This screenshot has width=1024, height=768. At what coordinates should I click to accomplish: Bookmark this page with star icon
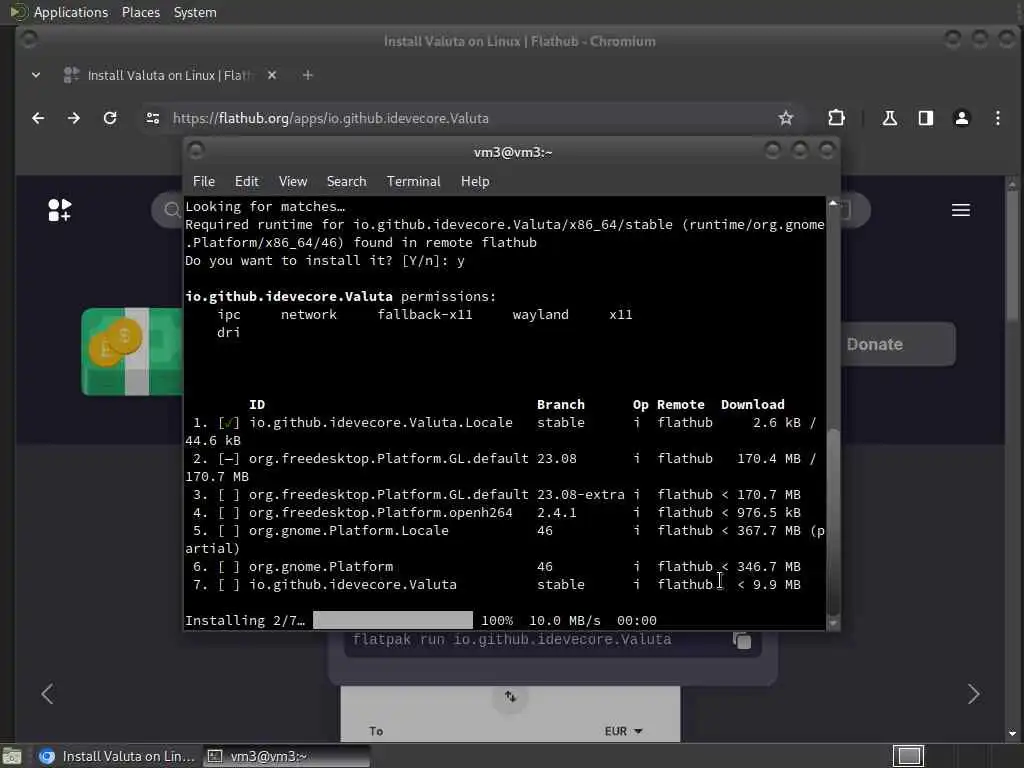coord(786,118)
